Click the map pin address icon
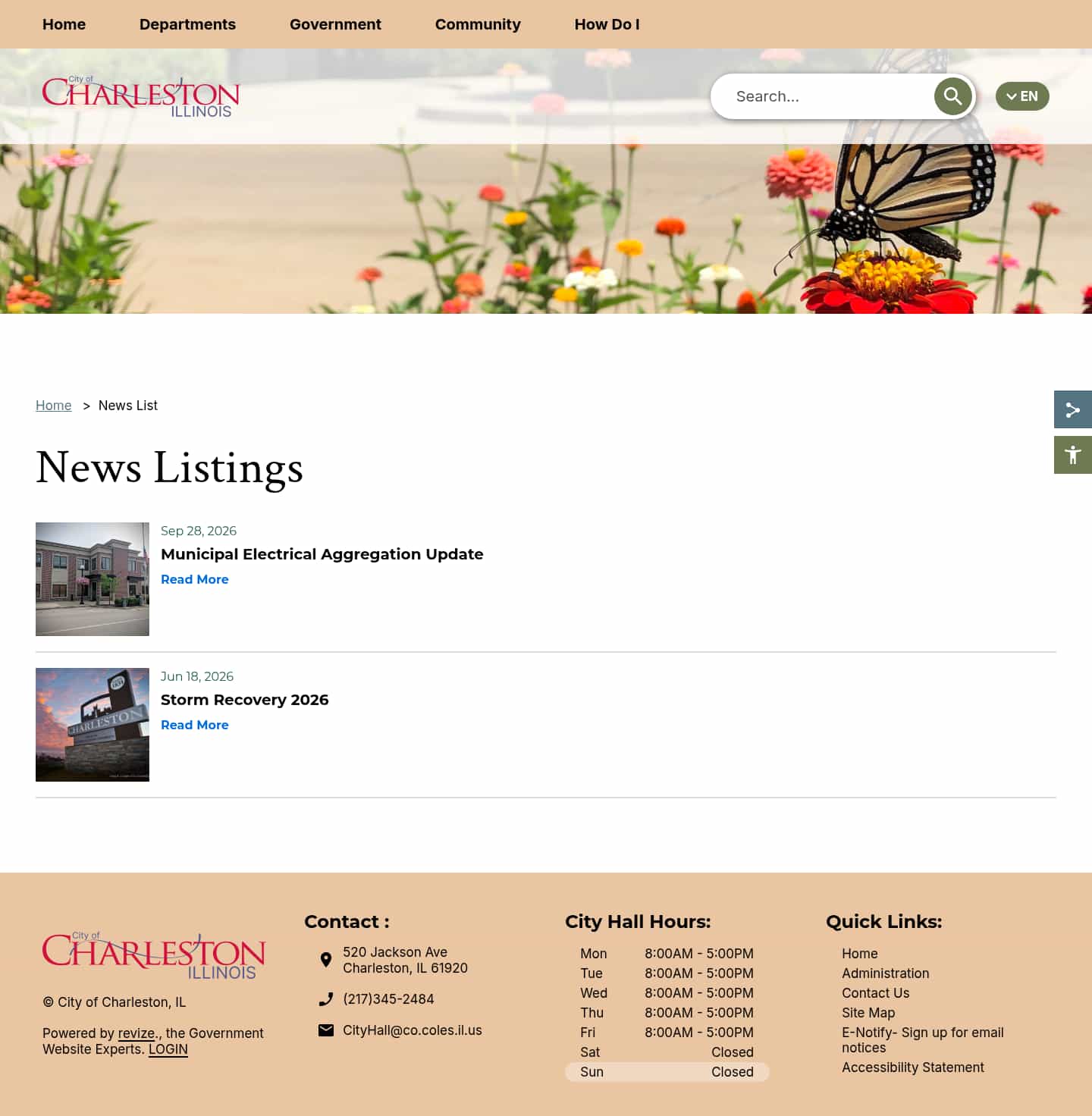Viewport: 1092px width, 1116px height. (x=326, y=960)
